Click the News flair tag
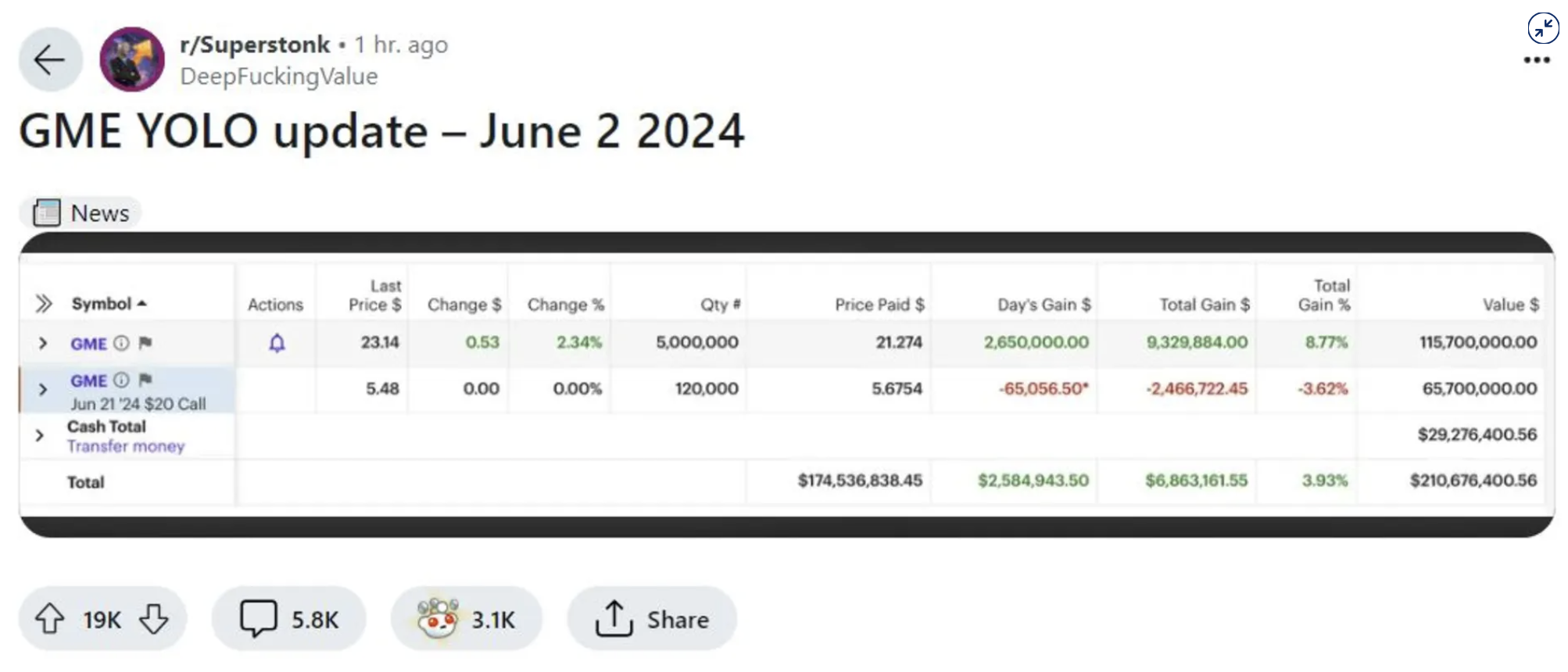 81,213
